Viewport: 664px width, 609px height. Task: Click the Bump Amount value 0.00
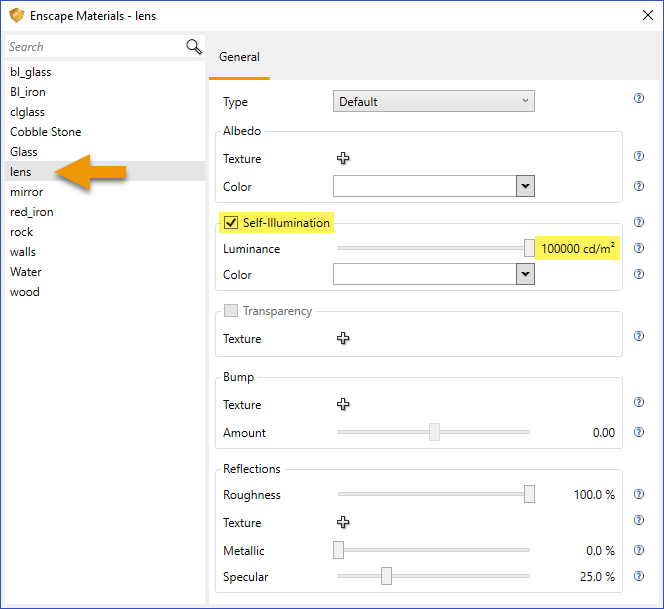[604, 432]
